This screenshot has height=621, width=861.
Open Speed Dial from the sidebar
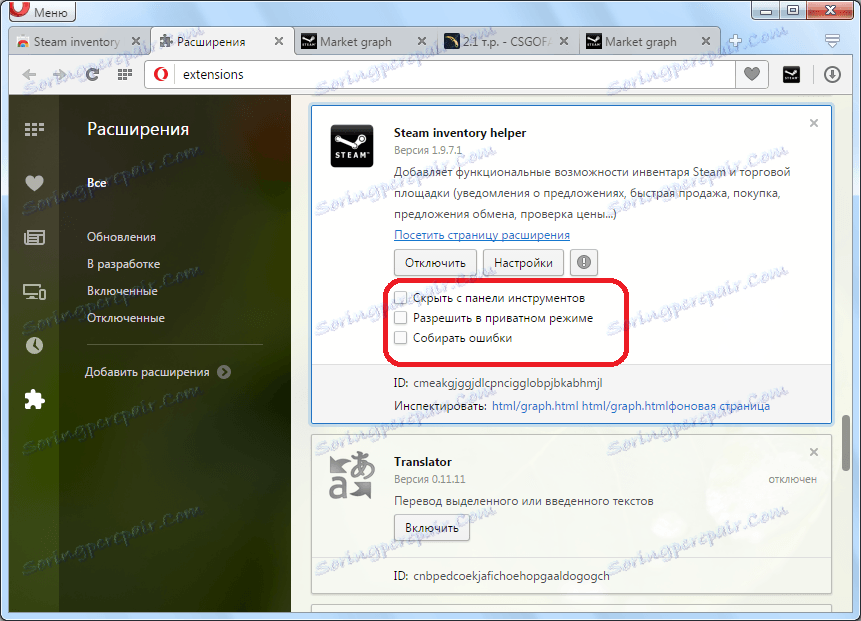pyautogui.click(x=34, y=130)
